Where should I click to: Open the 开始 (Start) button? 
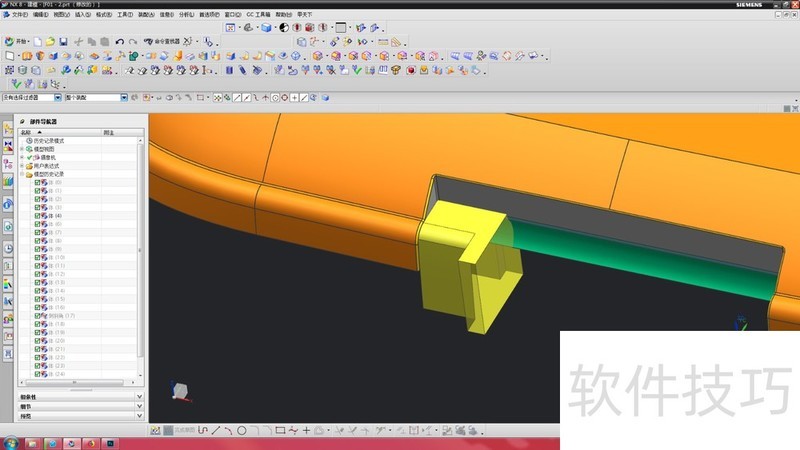coord(16,41)
